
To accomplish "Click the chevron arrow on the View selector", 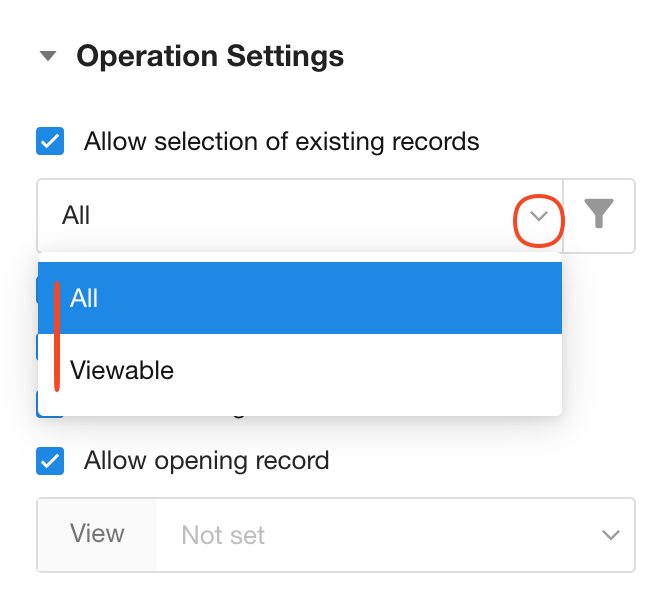I will (610, 535).
